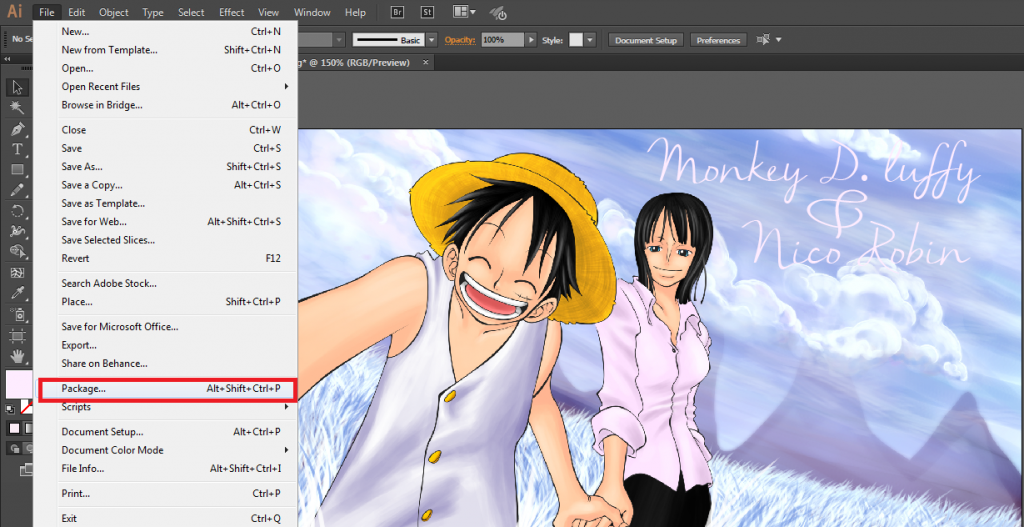This screenshot has height=527, width=1024.
Task: Select the Magic Wand tool
Action: (17, 107)
